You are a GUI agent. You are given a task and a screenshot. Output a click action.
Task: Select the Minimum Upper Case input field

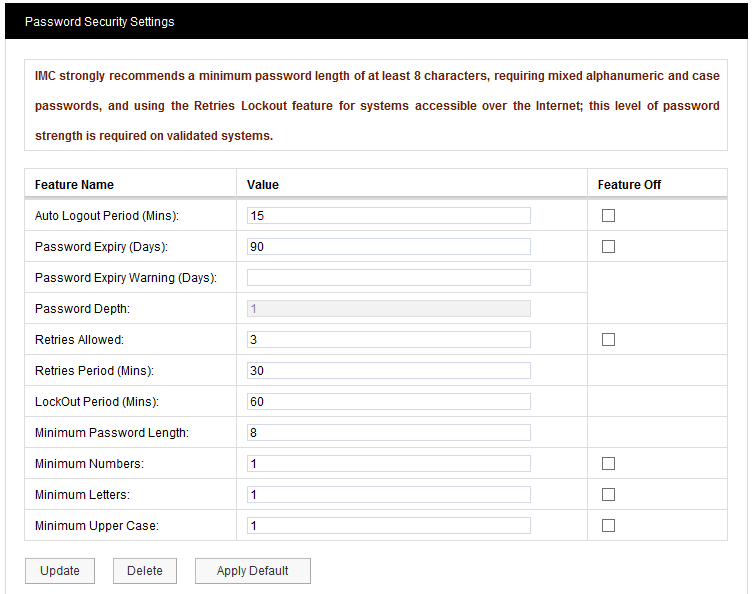pyautogui.click(x=388, y=526)
